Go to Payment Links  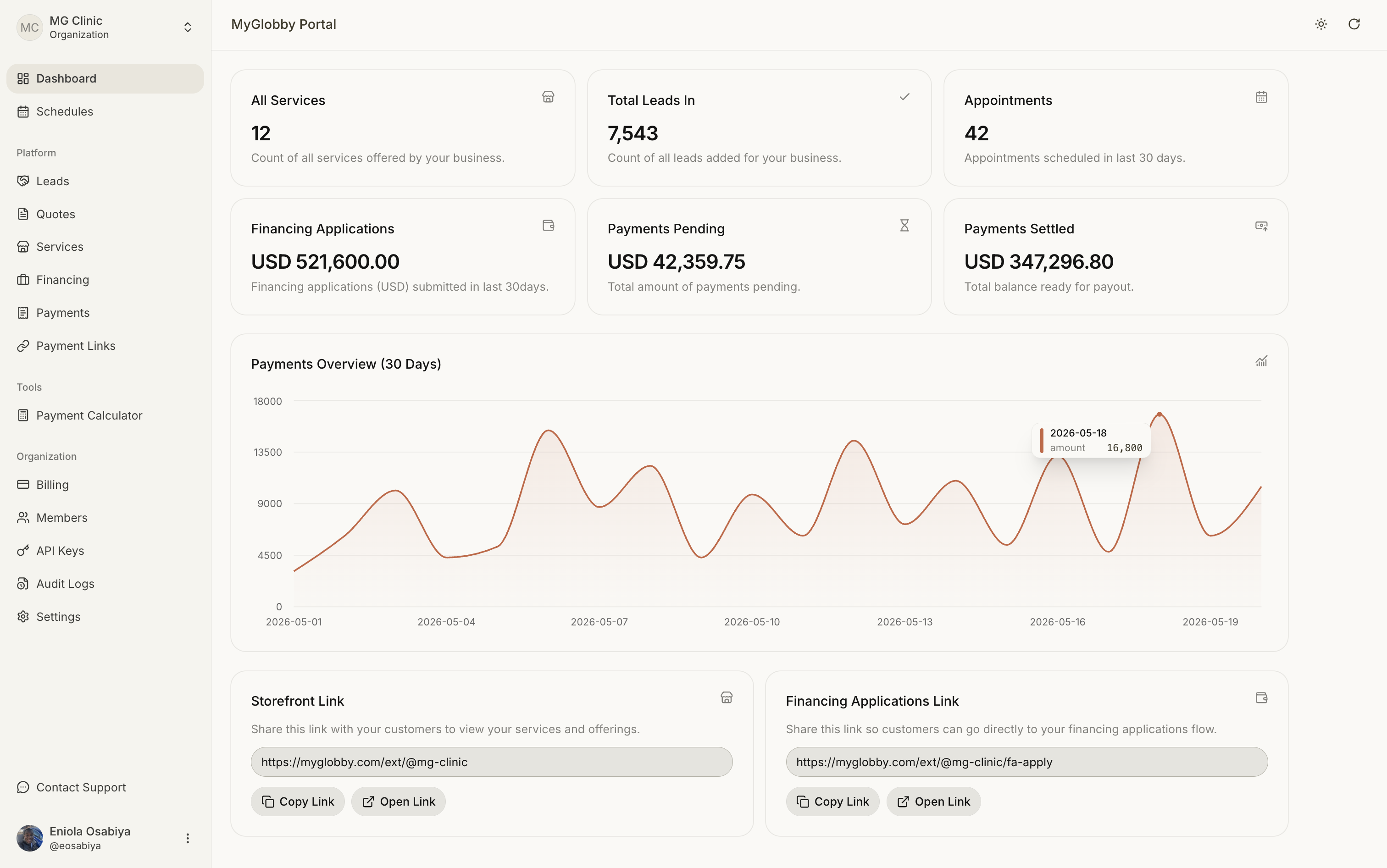click(x=105, y=346)
